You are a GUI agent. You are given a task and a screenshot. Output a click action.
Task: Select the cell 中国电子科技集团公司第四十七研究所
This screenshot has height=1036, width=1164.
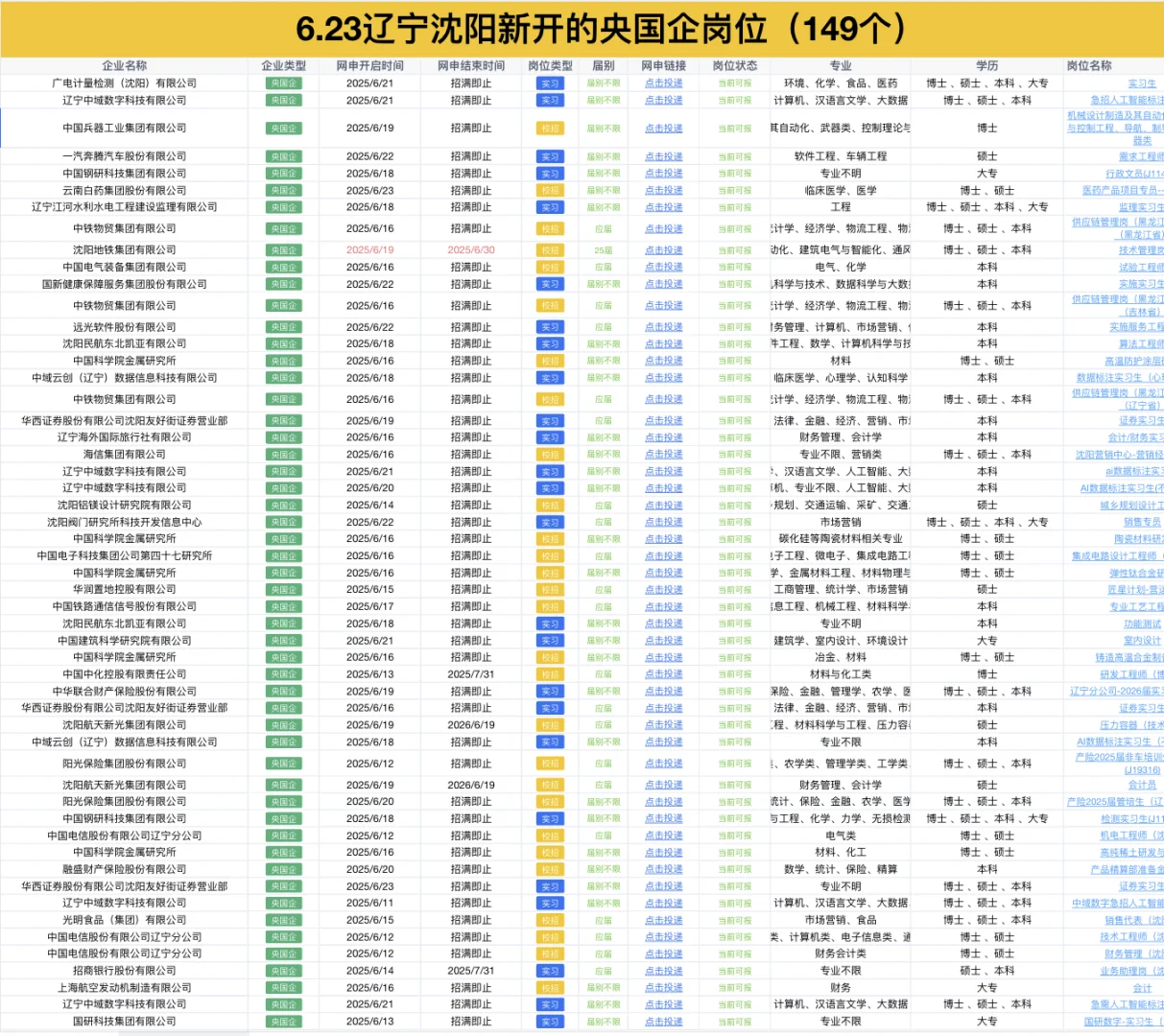click(125, 556)
